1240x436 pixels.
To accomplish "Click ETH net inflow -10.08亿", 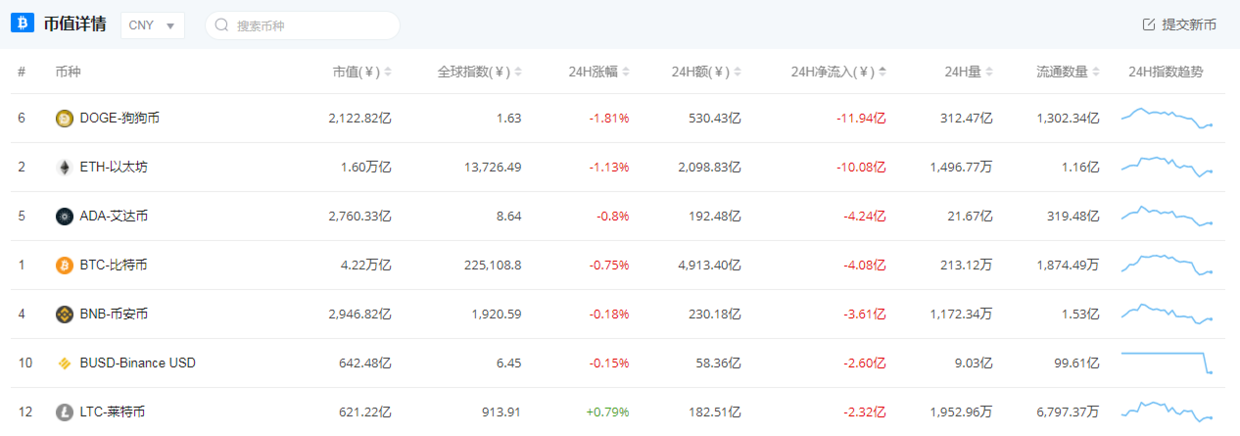I will point(861,167).
